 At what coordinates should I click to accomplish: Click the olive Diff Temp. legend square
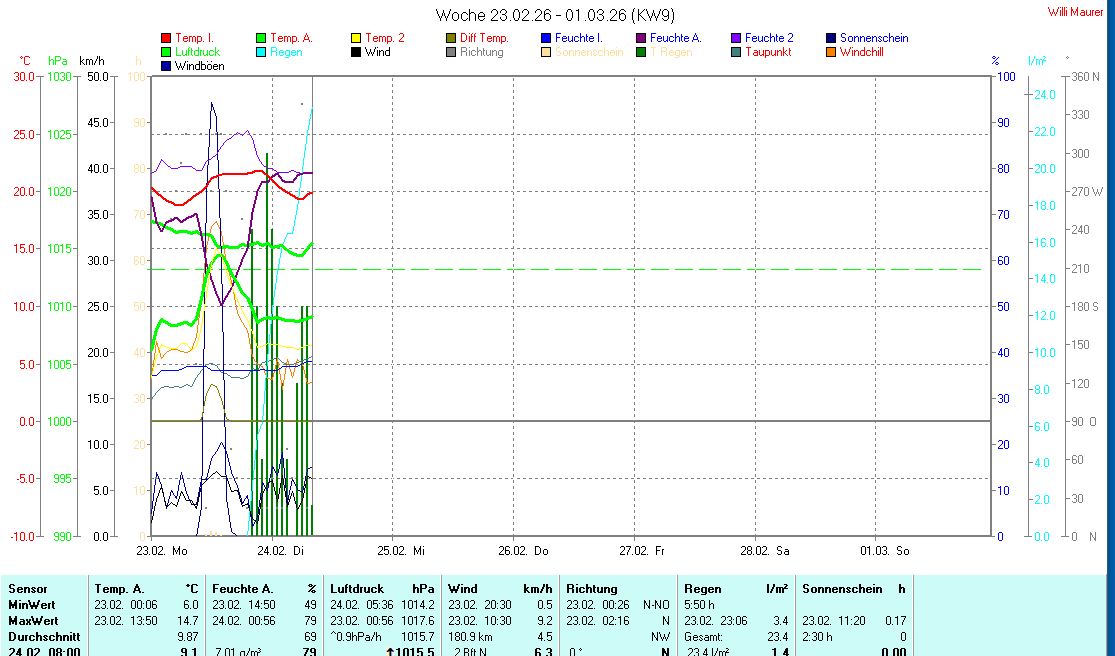tap(451, 38)
